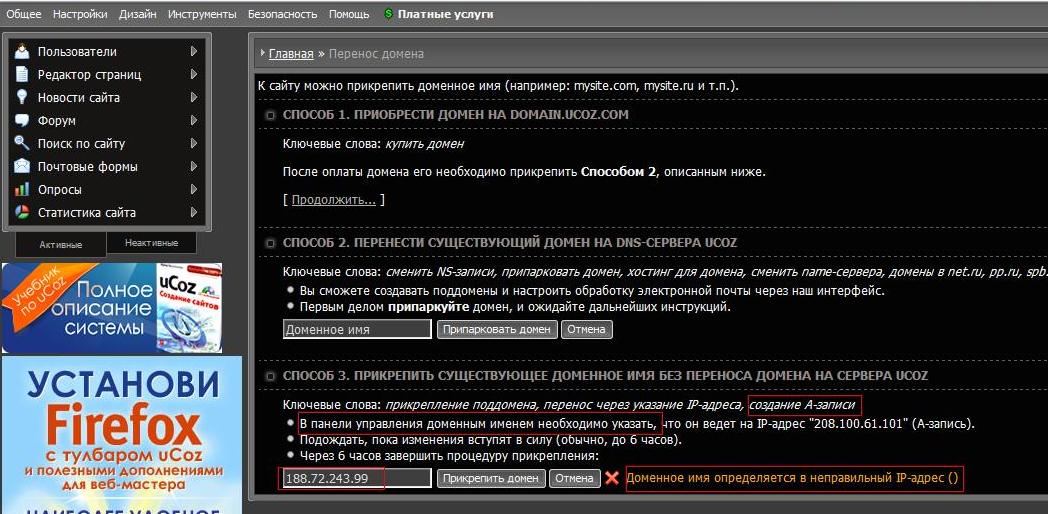Open Платные услуги menu item
Viewport: 1048px width, 514px height.
coord(446,14)
